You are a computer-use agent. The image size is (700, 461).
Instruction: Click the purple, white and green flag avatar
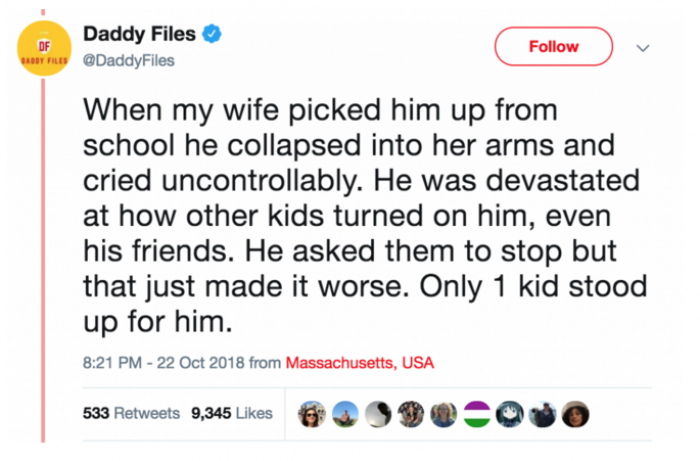coord(477,414)
